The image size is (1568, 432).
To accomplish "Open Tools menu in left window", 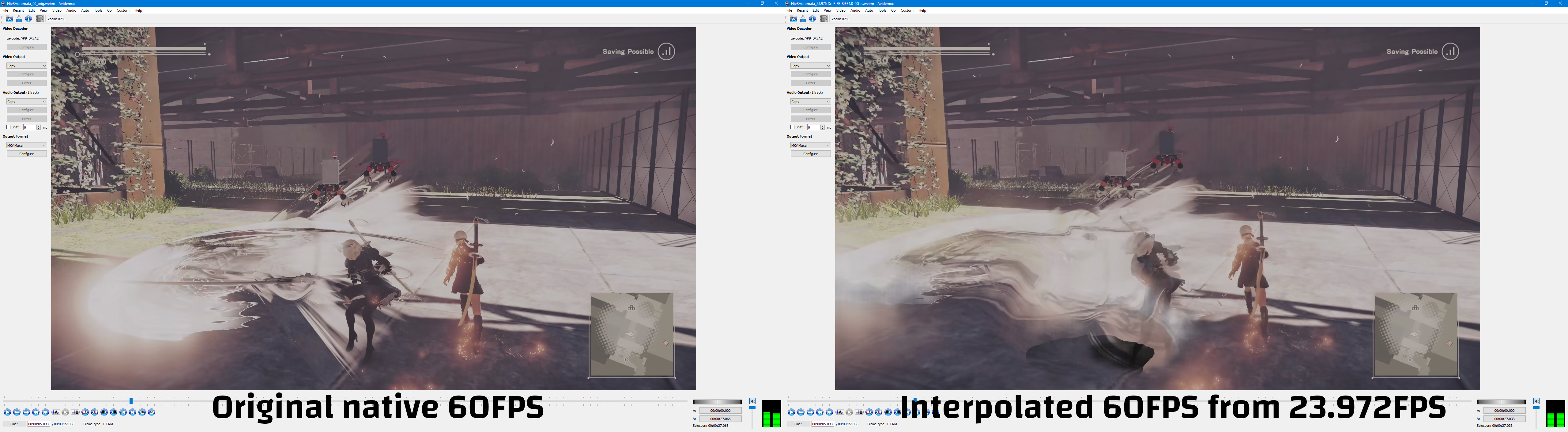I will pos(98,10).
